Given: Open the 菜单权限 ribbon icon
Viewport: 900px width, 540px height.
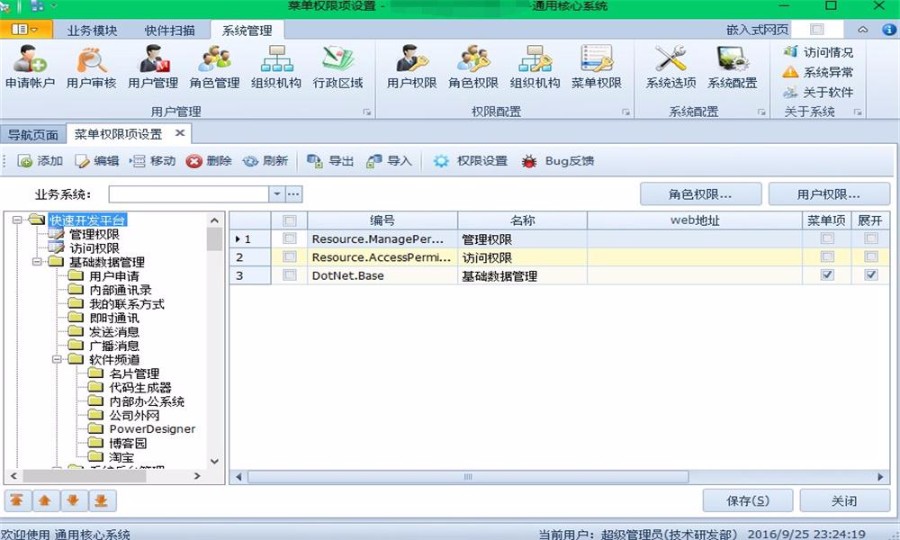Looking at the screenshot, I should point(596,67).
